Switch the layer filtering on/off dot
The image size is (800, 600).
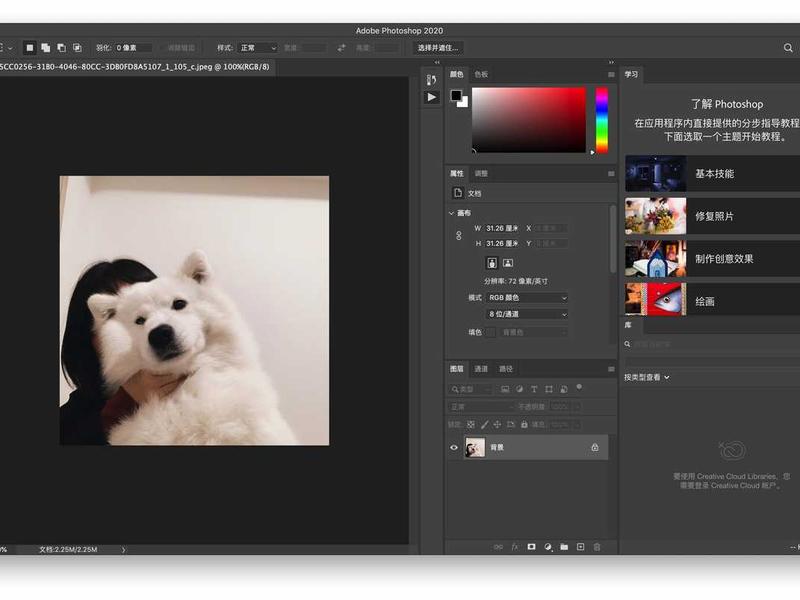[x=579, y=387]
